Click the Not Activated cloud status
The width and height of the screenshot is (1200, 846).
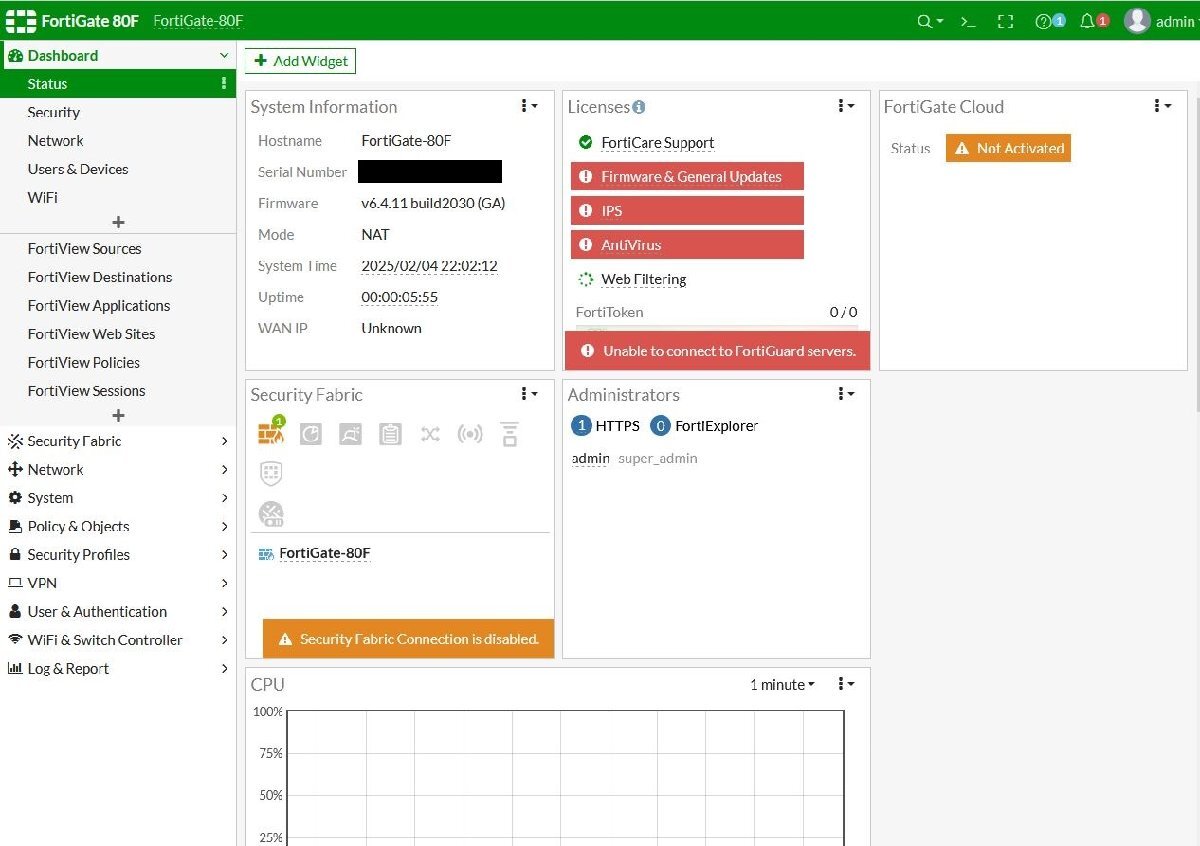[1008, 148]
